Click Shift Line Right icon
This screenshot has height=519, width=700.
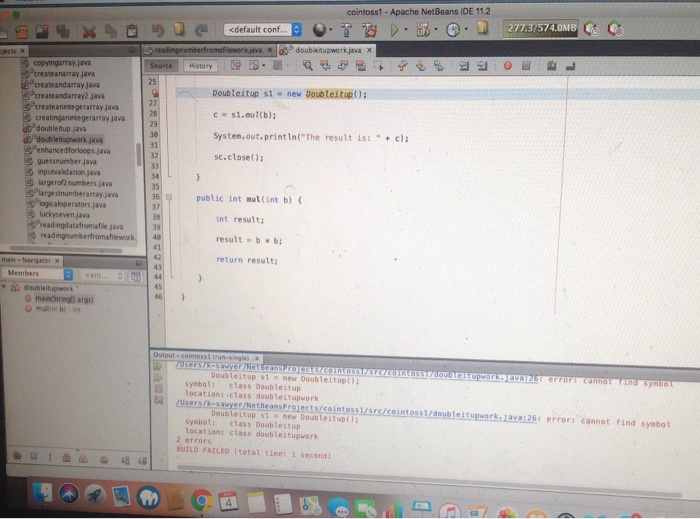[x=482, y=66]
